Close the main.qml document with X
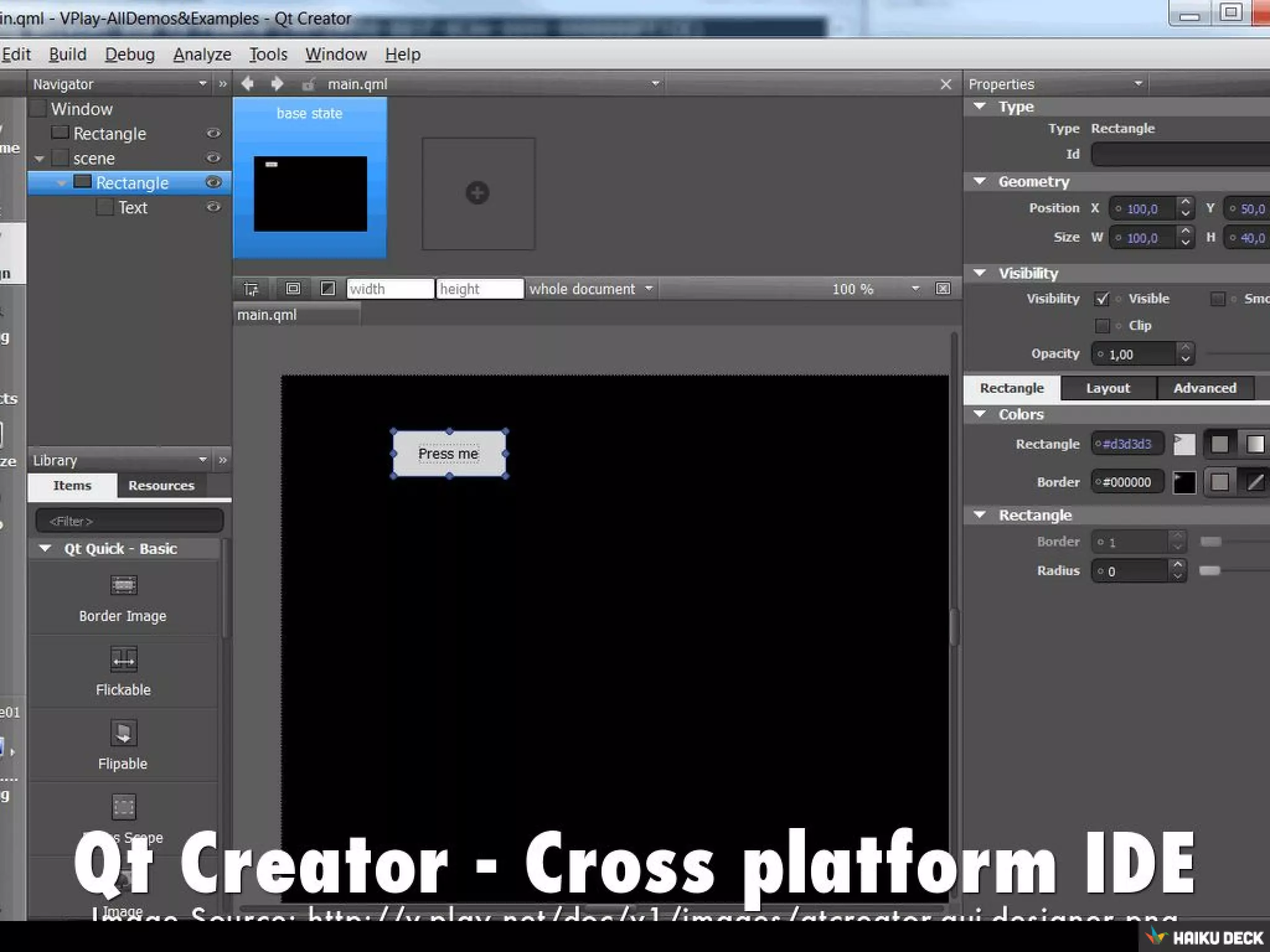 coord(946,84)
